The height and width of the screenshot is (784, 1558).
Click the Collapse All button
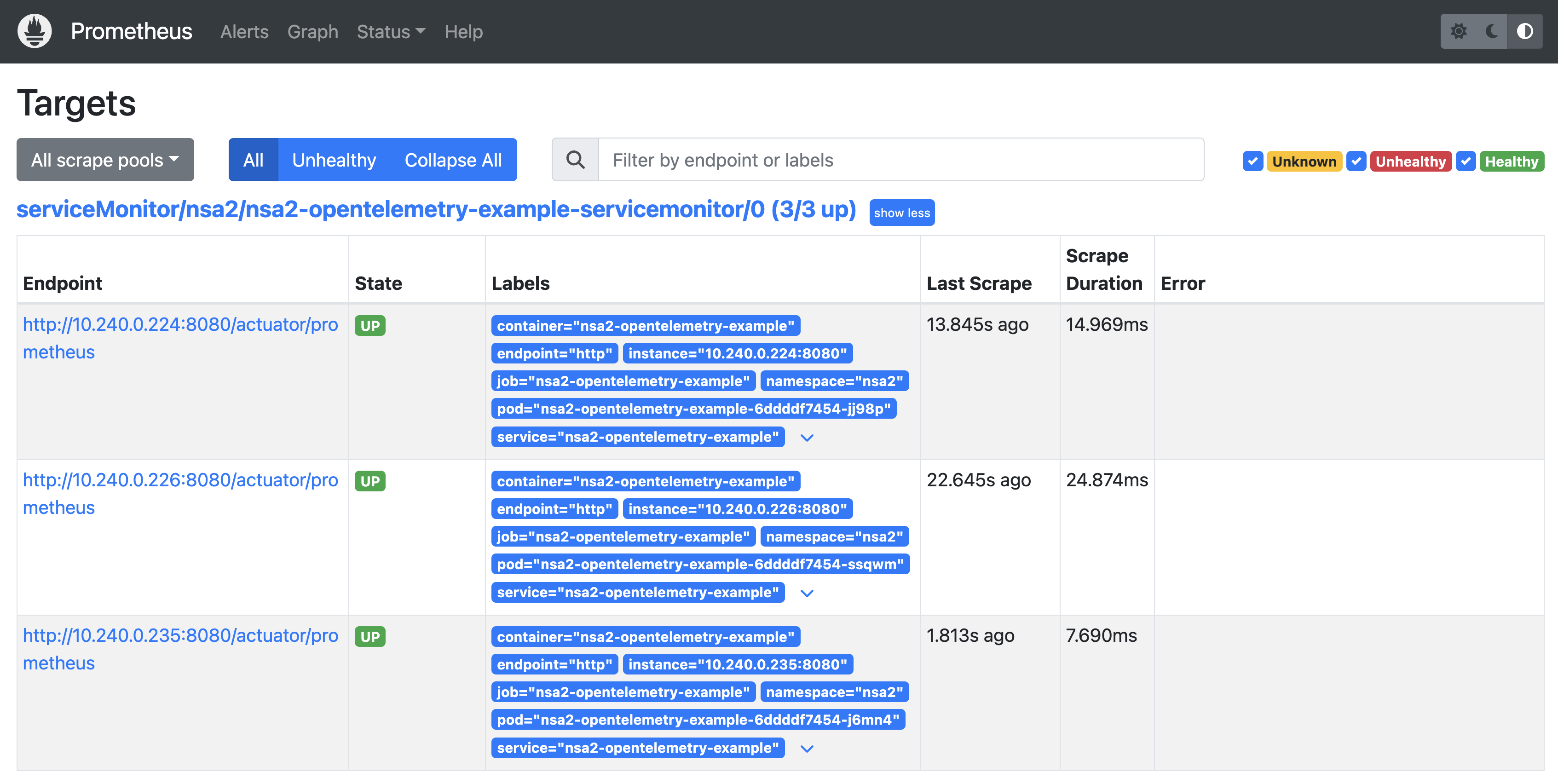[453, 160]
